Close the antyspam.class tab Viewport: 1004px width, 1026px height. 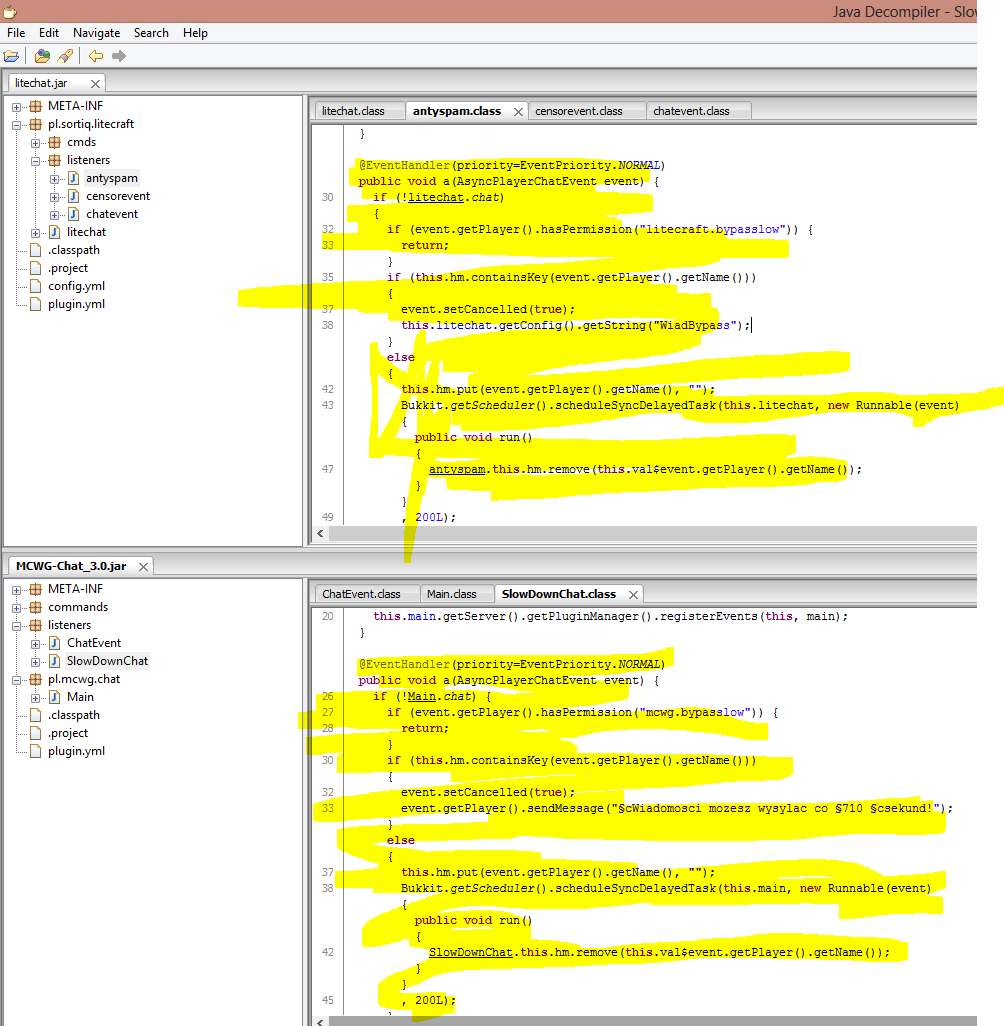518,112
